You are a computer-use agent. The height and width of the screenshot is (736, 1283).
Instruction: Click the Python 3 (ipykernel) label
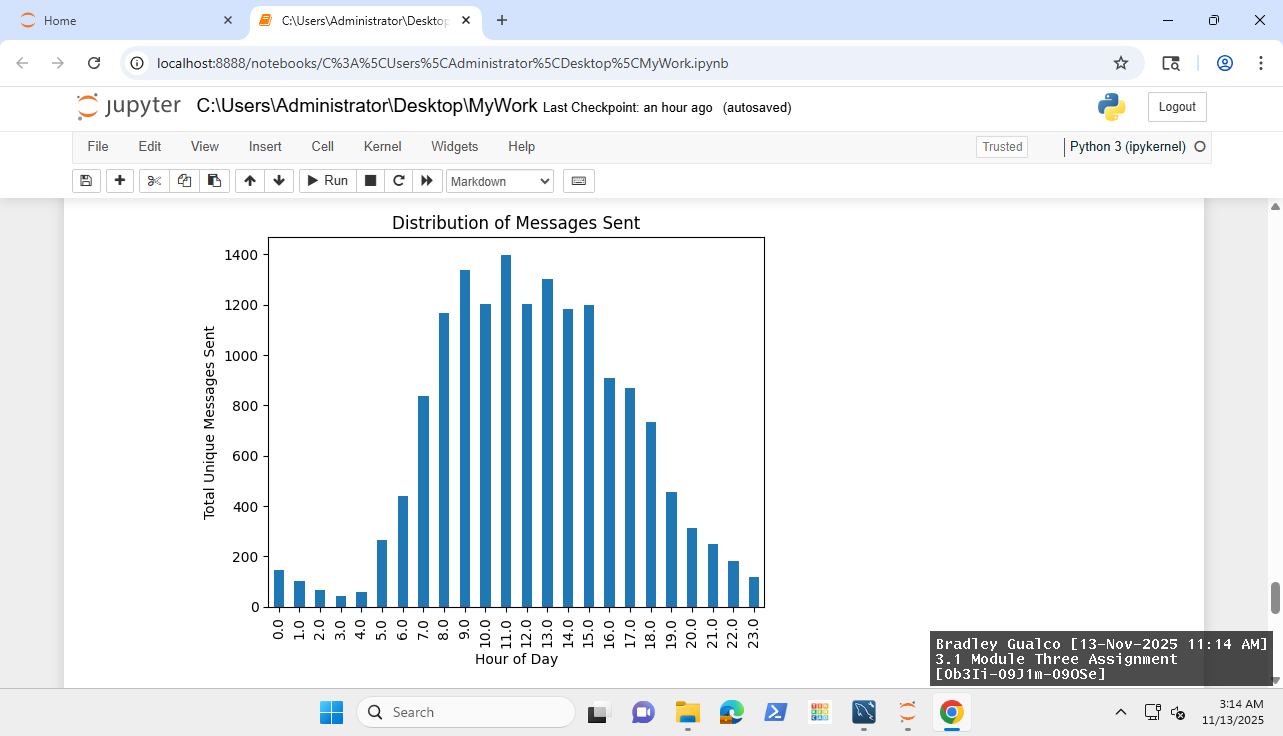tap(1128, 147)
